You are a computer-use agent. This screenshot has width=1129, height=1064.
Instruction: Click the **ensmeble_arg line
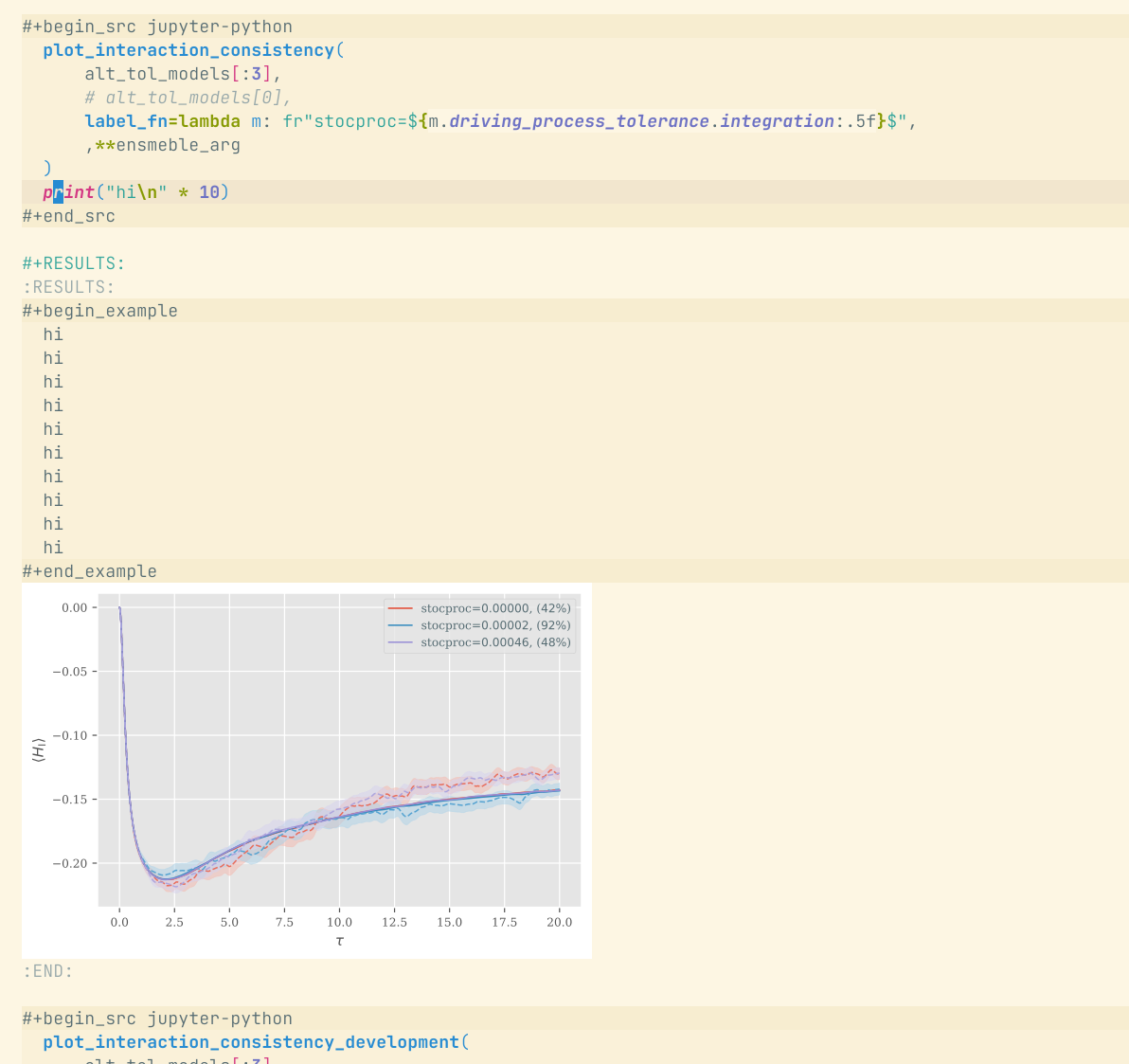163,145
